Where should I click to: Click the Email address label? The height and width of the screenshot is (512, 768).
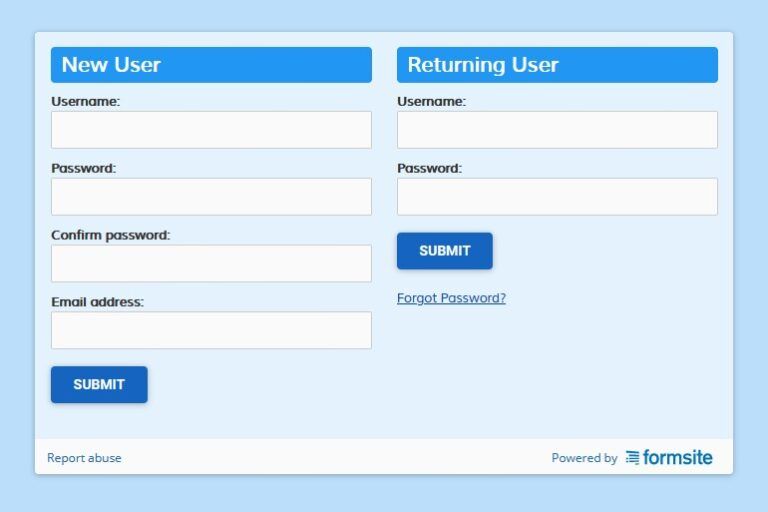point(97,302)
